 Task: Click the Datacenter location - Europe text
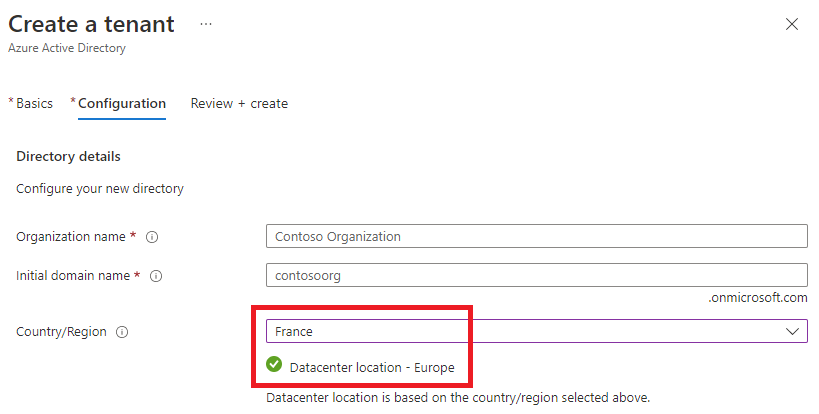(372, 368)
